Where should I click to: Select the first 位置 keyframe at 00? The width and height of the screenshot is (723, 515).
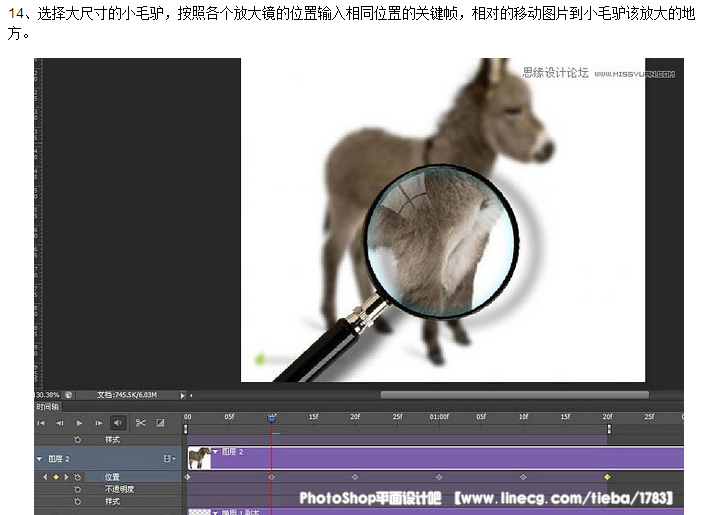pyautogui.click(x=188, y=477)
